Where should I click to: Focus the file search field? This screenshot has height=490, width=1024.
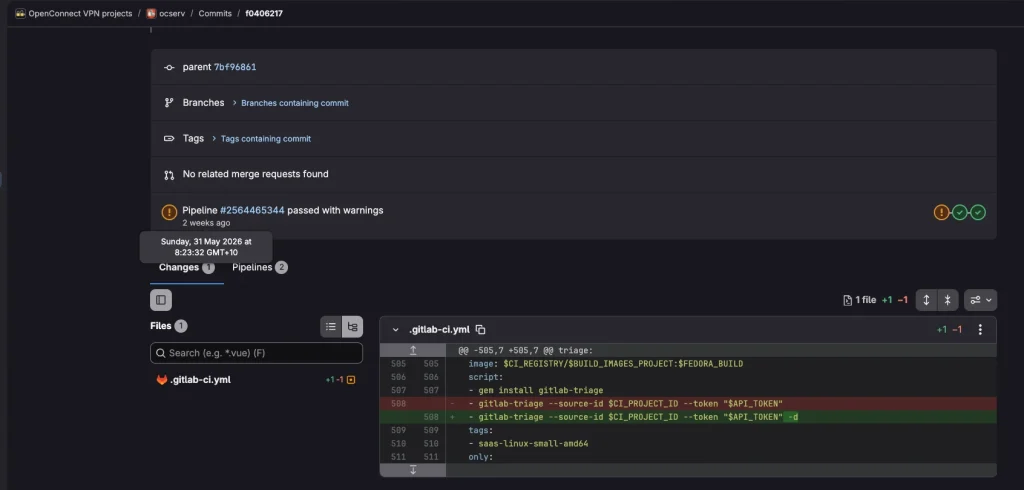256,353
